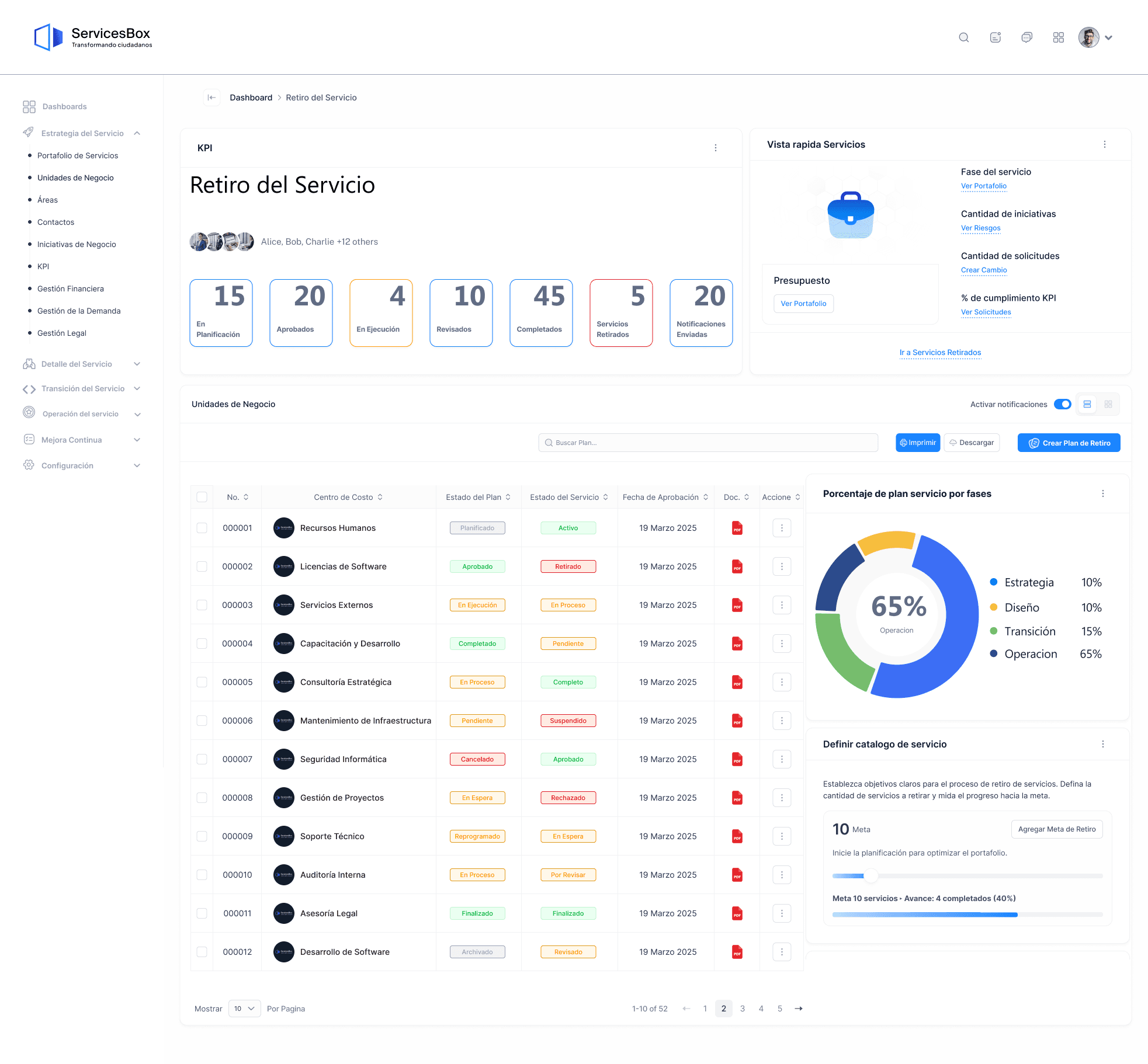Open the chat messages icon
Screen dimensions: 1148x1064
(1026, 38)
